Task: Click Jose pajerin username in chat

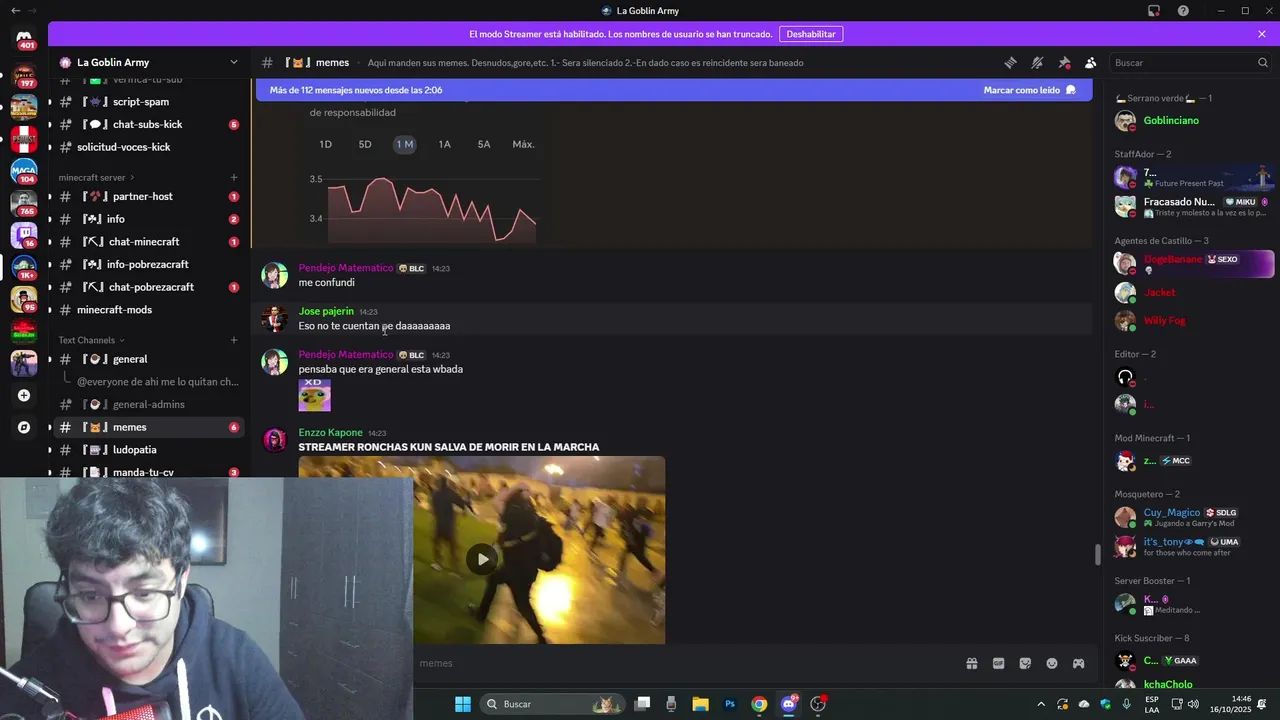Action: click(x=326, y=311)
